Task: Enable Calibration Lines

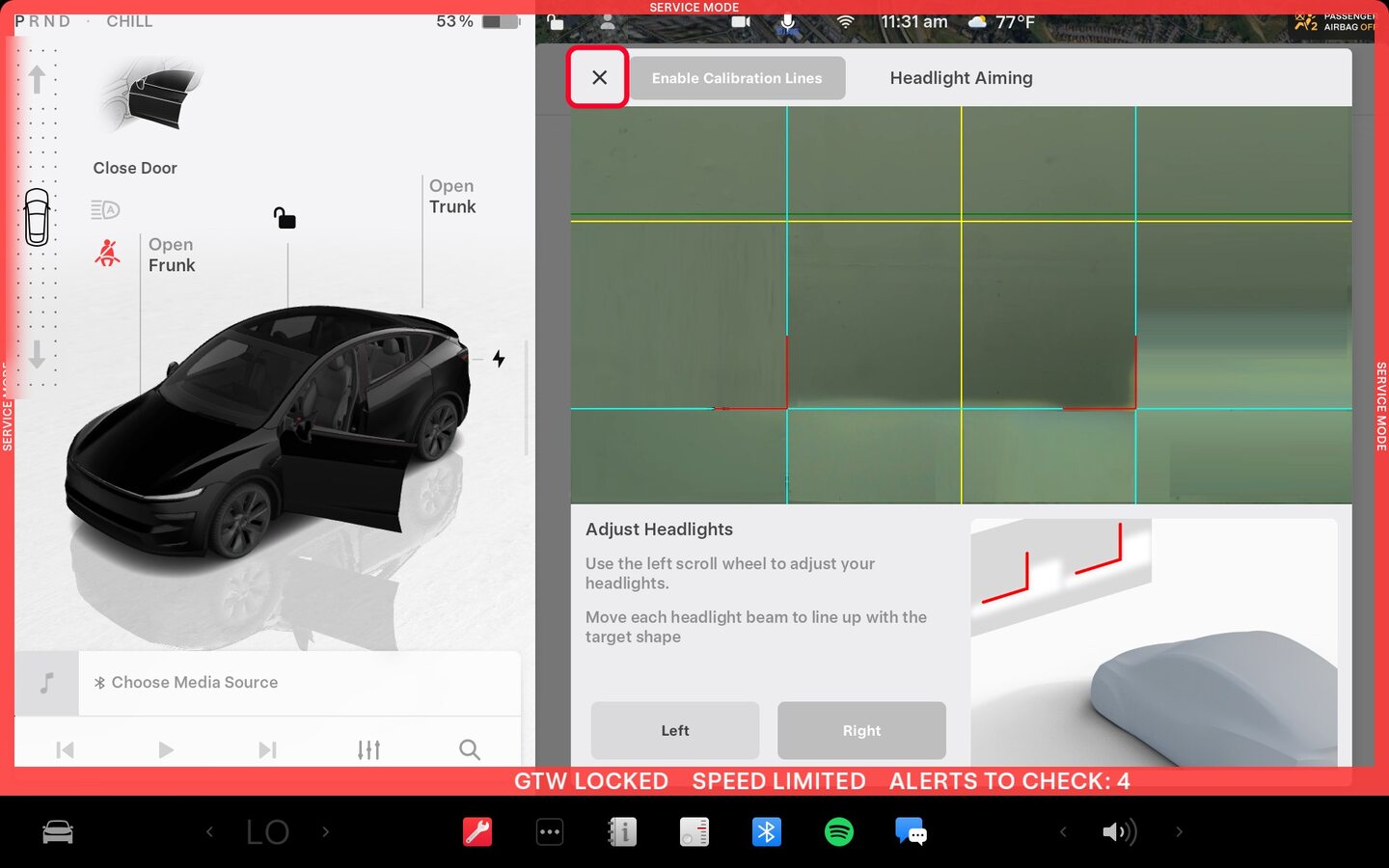Action: (737, 78)
